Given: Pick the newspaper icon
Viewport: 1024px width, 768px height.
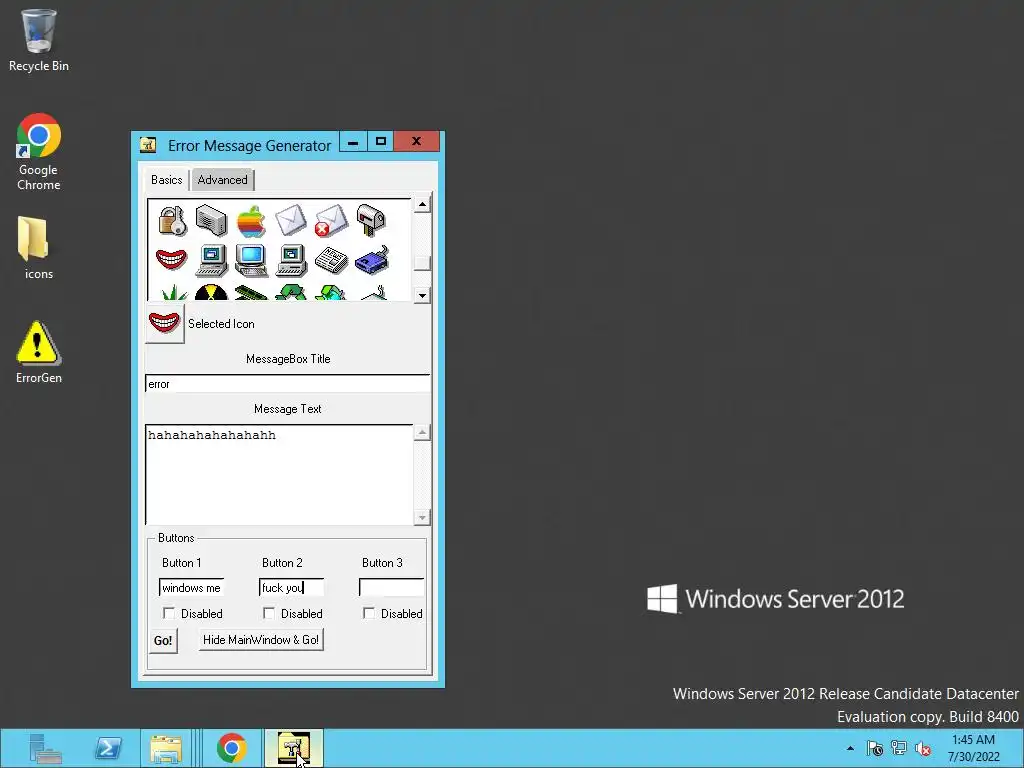Looking at the screenshot, I should point(331,261).
